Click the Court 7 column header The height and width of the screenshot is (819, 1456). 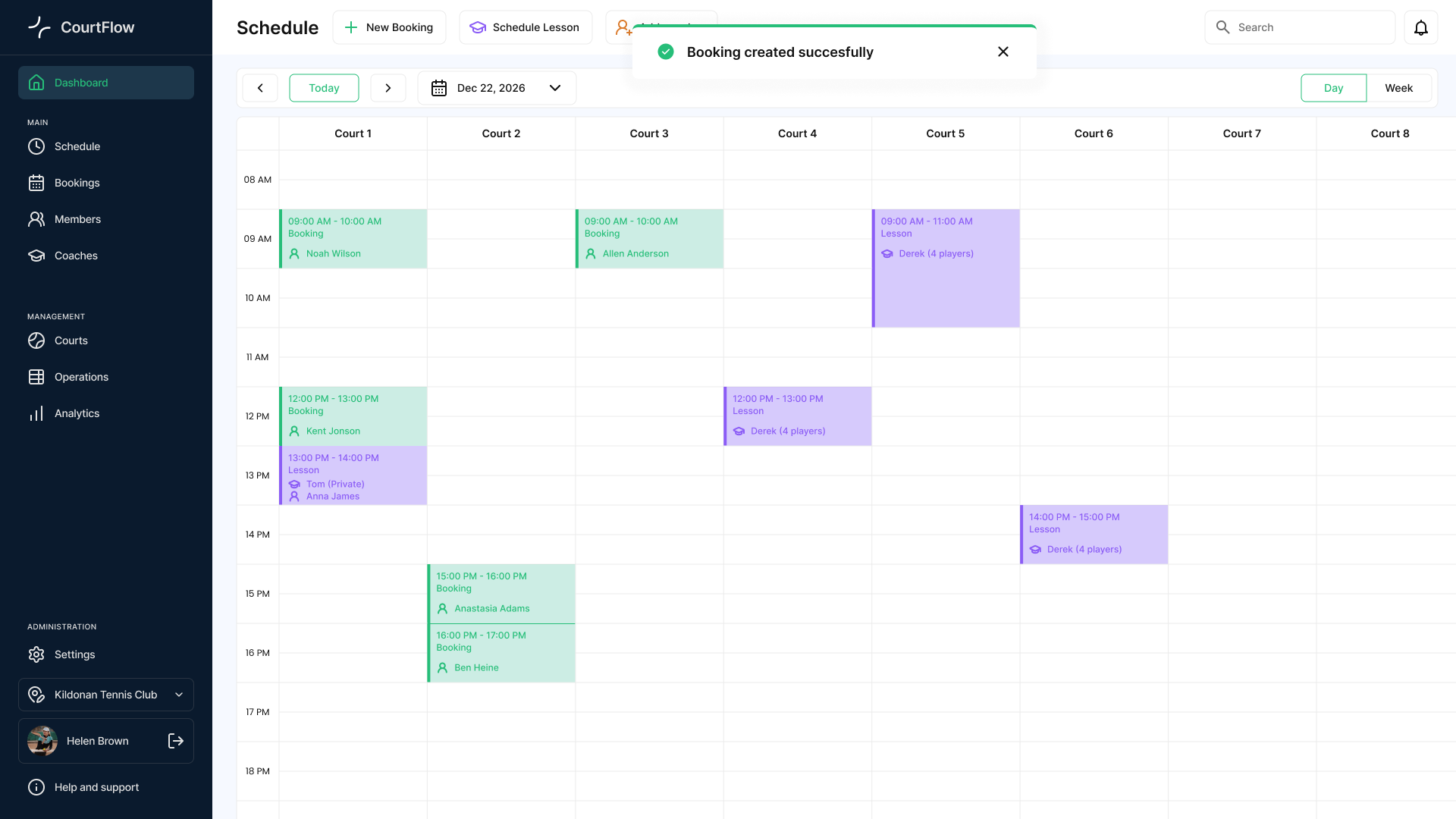click(x=1242, y=133)
